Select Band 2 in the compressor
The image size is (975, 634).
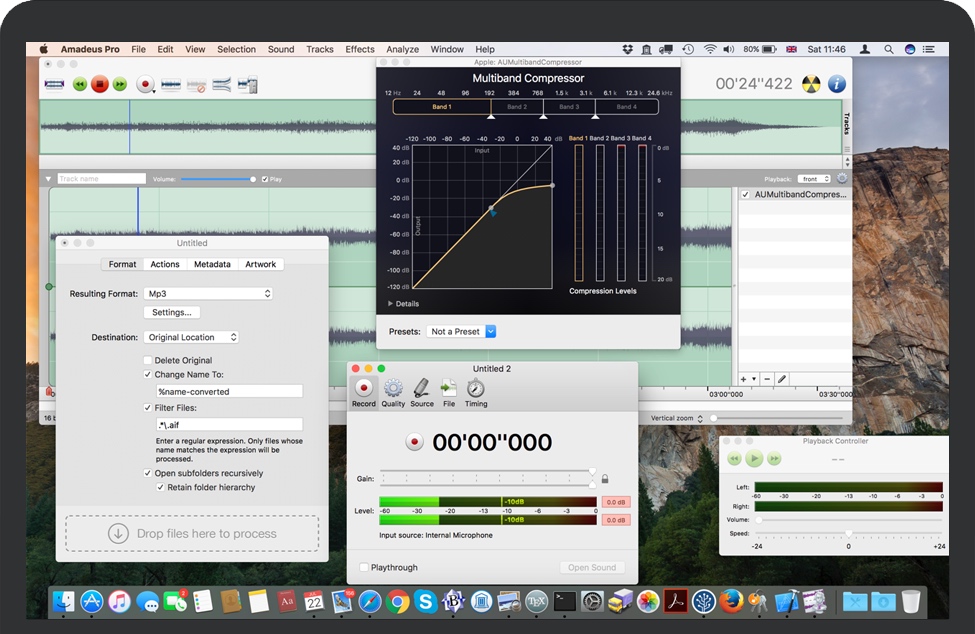pos(517,107)
